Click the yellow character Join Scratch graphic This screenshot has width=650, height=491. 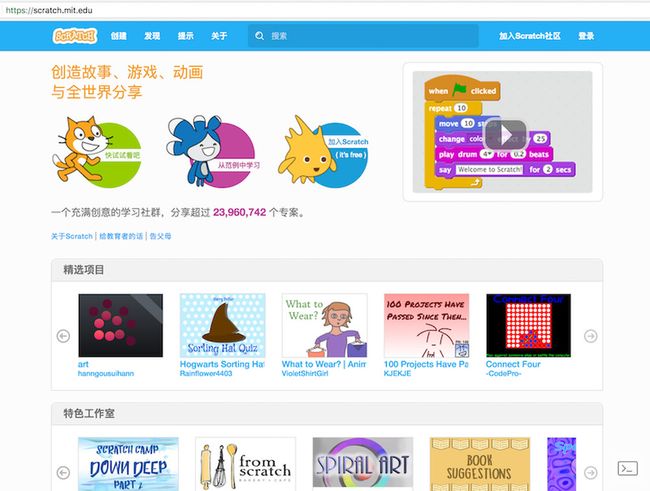[323, 152]
